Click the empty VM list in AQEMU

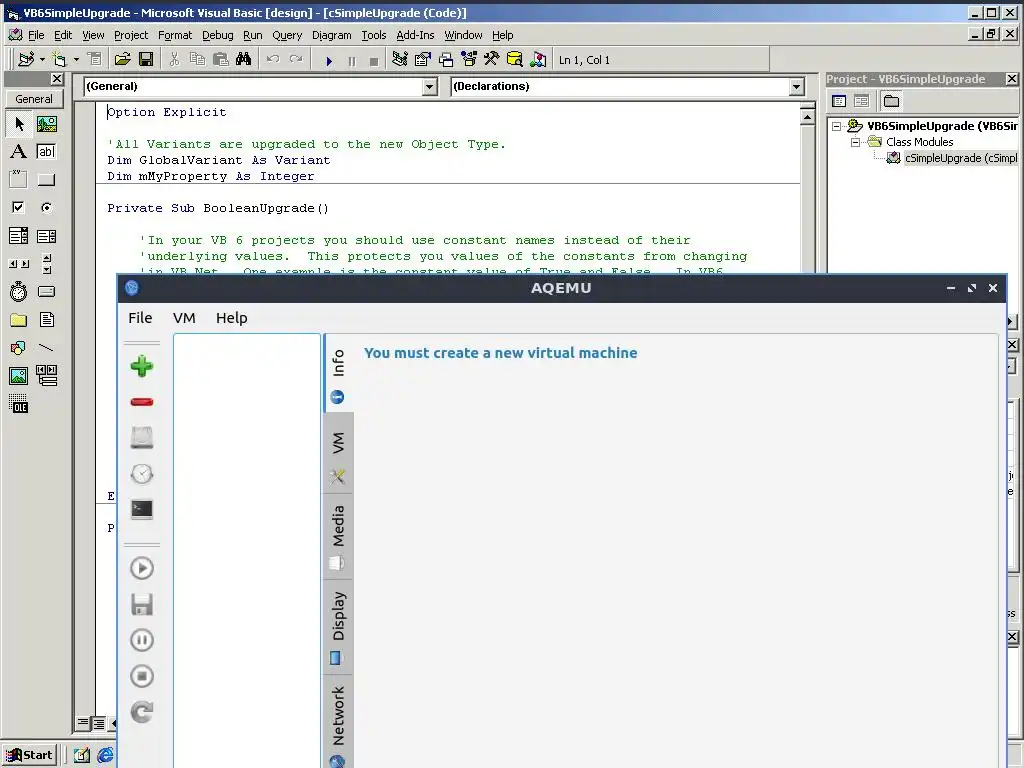[x=247, y=551]
